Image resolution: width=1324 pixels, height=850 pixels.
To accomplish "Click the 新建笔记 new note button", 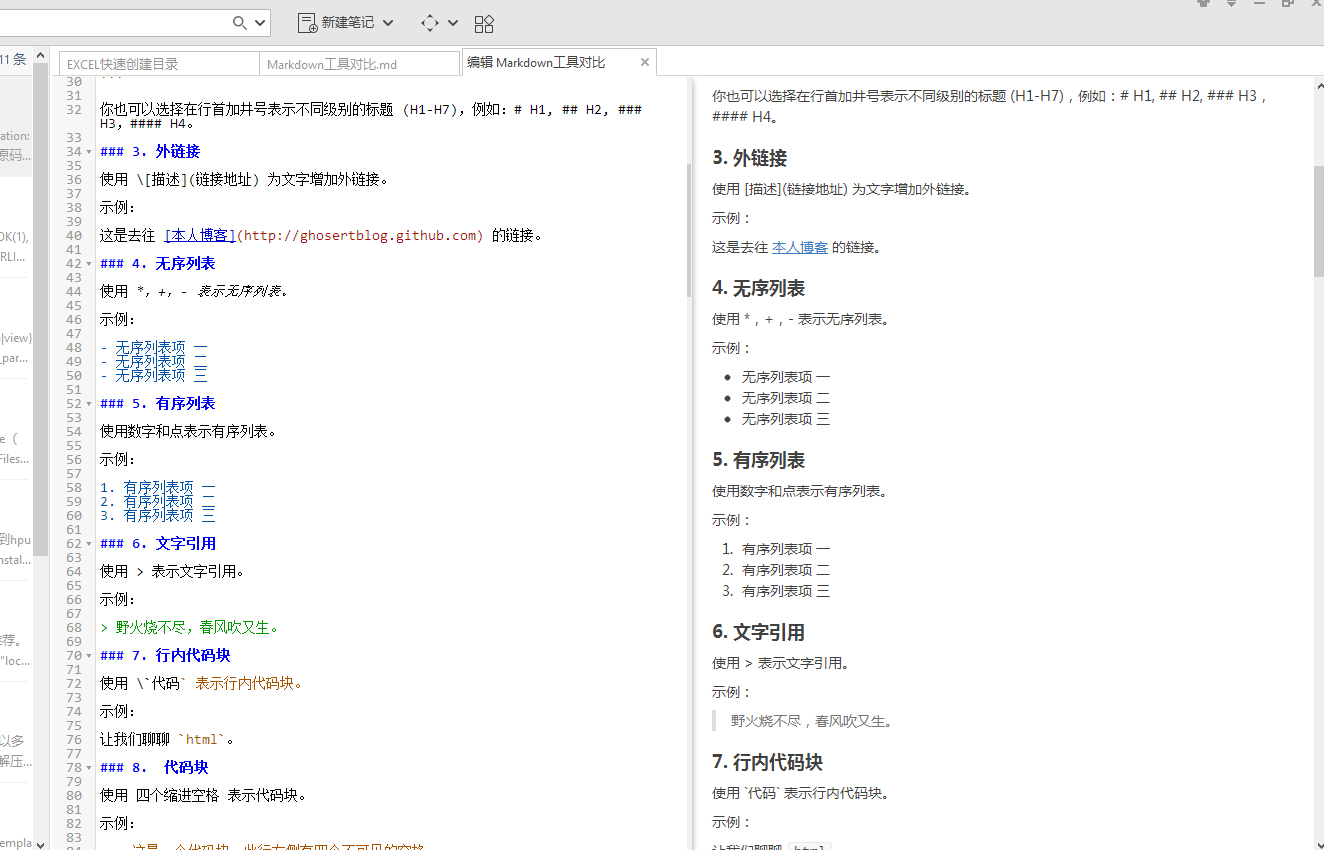I will point(336,22).
